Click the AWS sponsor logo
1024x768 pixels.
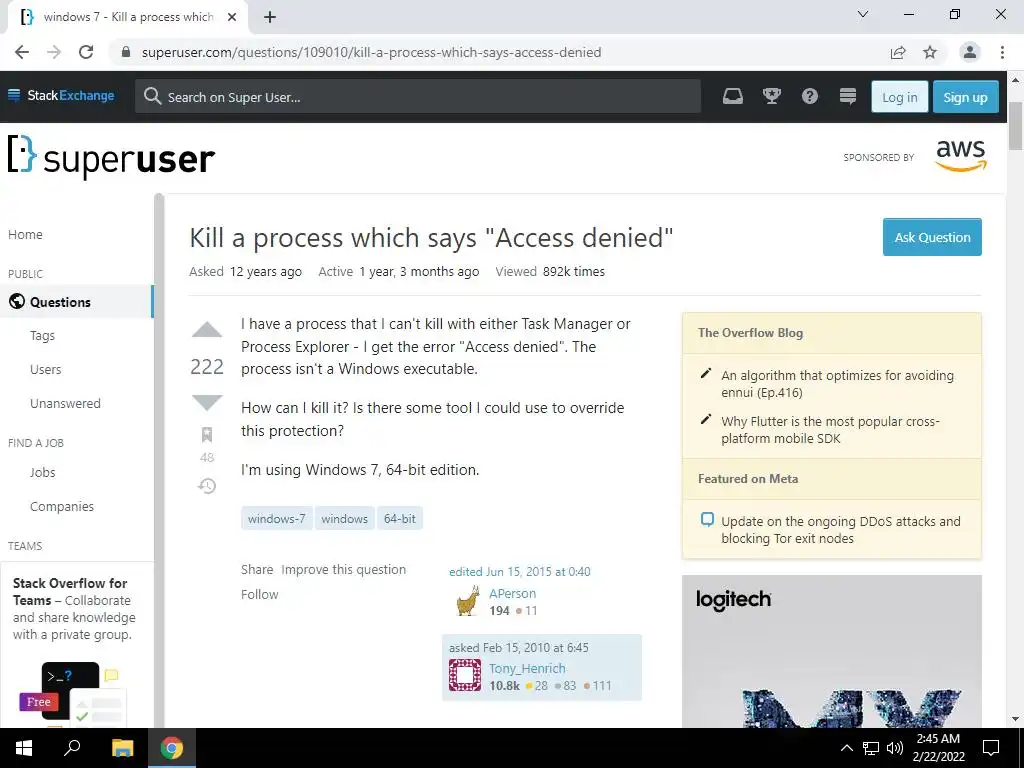point(961,155)
